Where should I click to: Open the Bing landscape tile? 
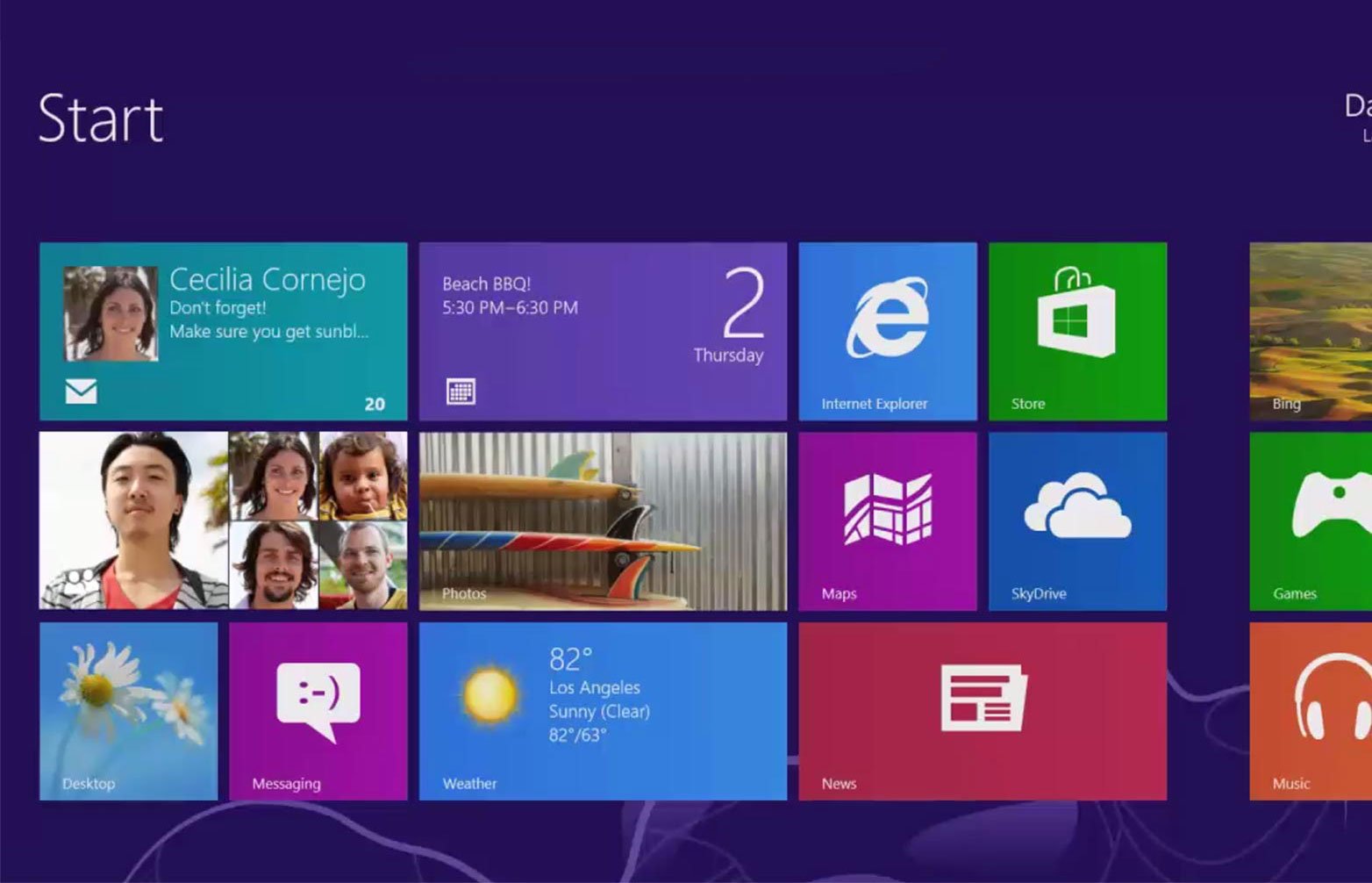[1311, 331]
